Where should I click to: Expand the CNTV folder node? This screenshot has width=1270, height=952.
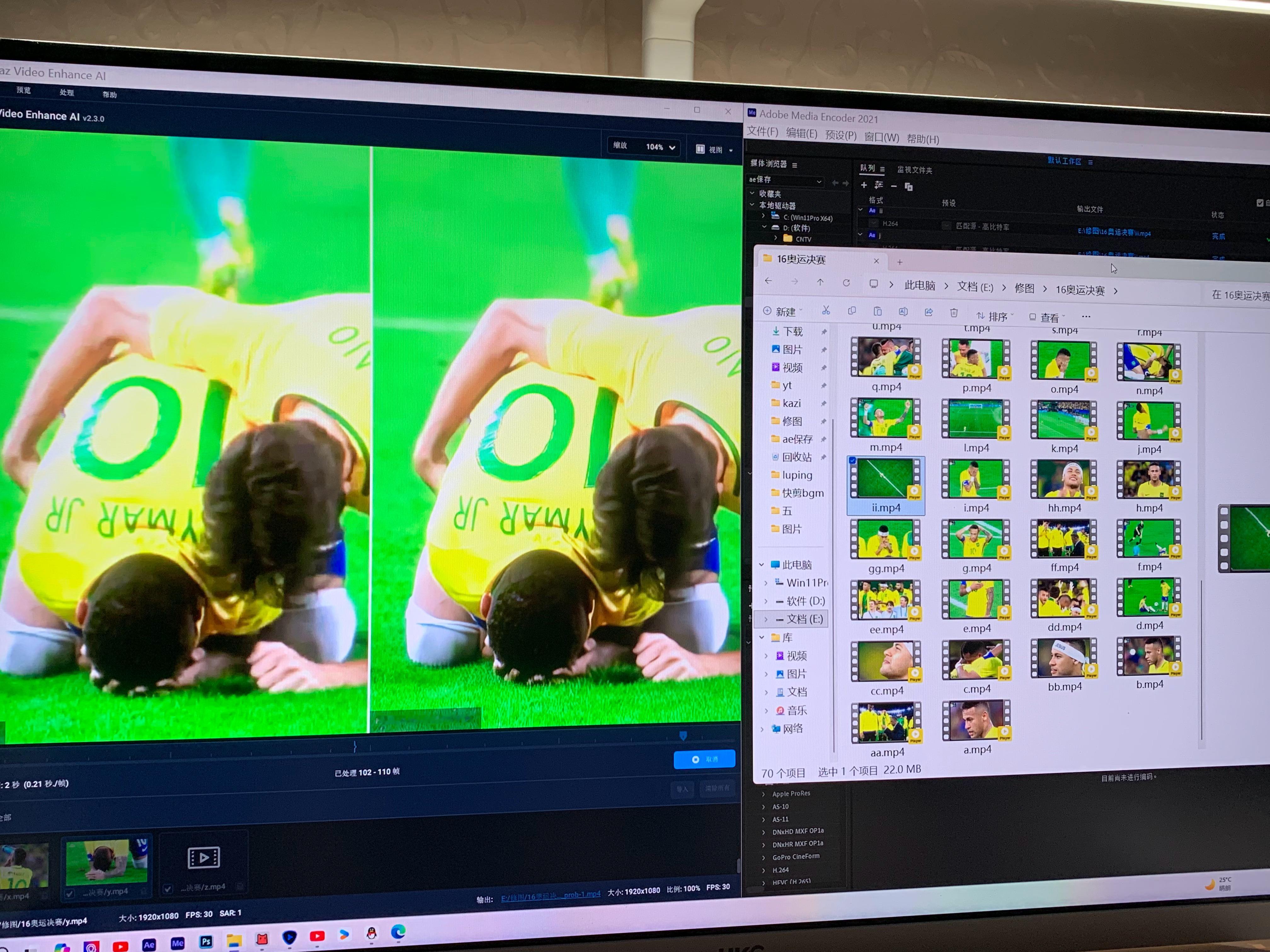click(x=776, y=238)
